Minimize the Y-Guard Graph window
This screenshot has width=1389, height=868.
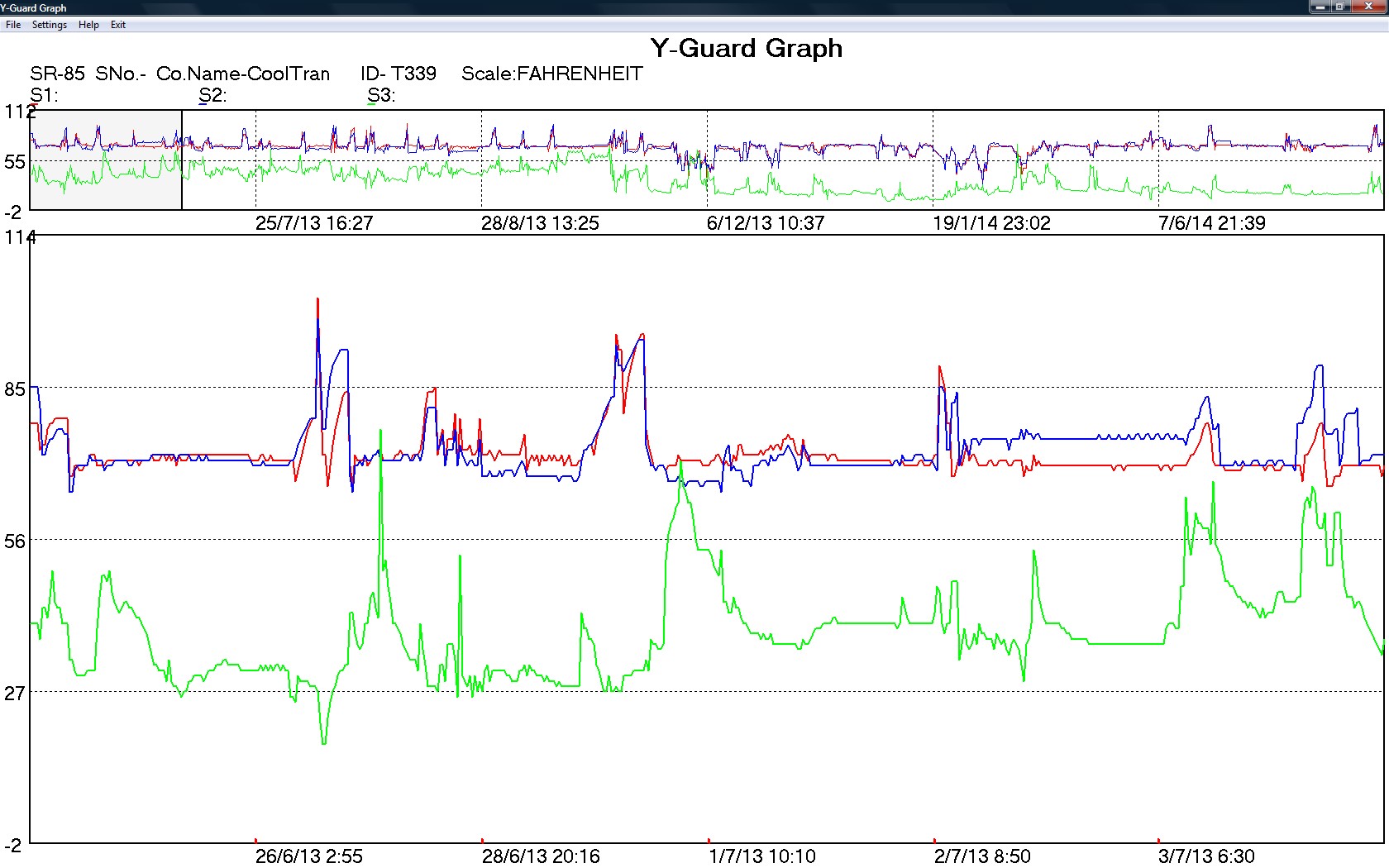coord(1320,7)
